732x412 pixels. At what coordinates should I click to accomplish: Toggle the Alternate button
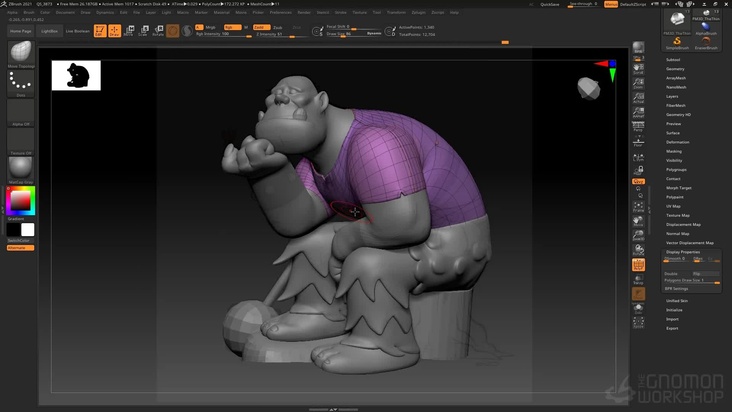click(21, 248)
